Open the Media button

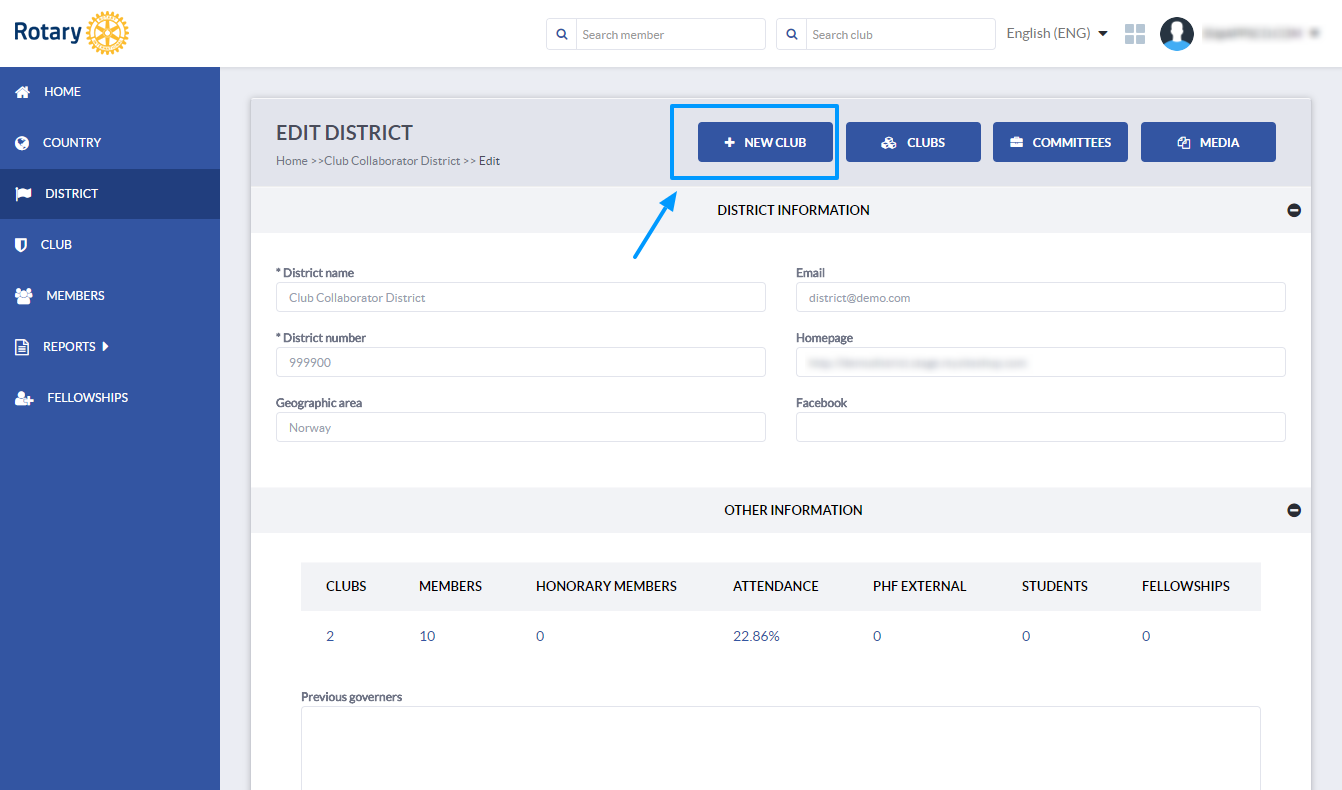1208,142
